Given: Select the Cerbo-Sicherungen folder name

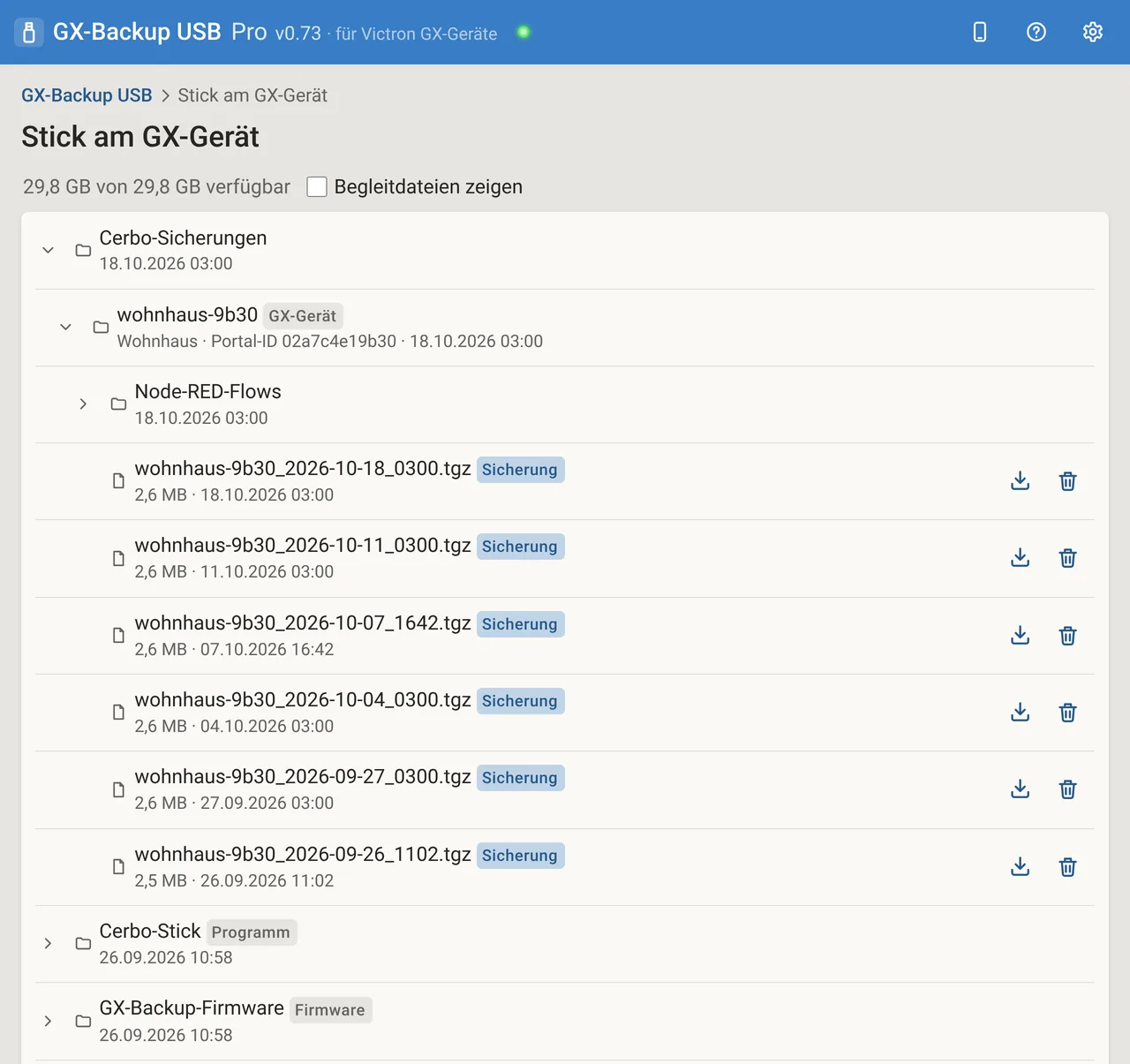Looking at the screenshot, I should tap(183, 238).
